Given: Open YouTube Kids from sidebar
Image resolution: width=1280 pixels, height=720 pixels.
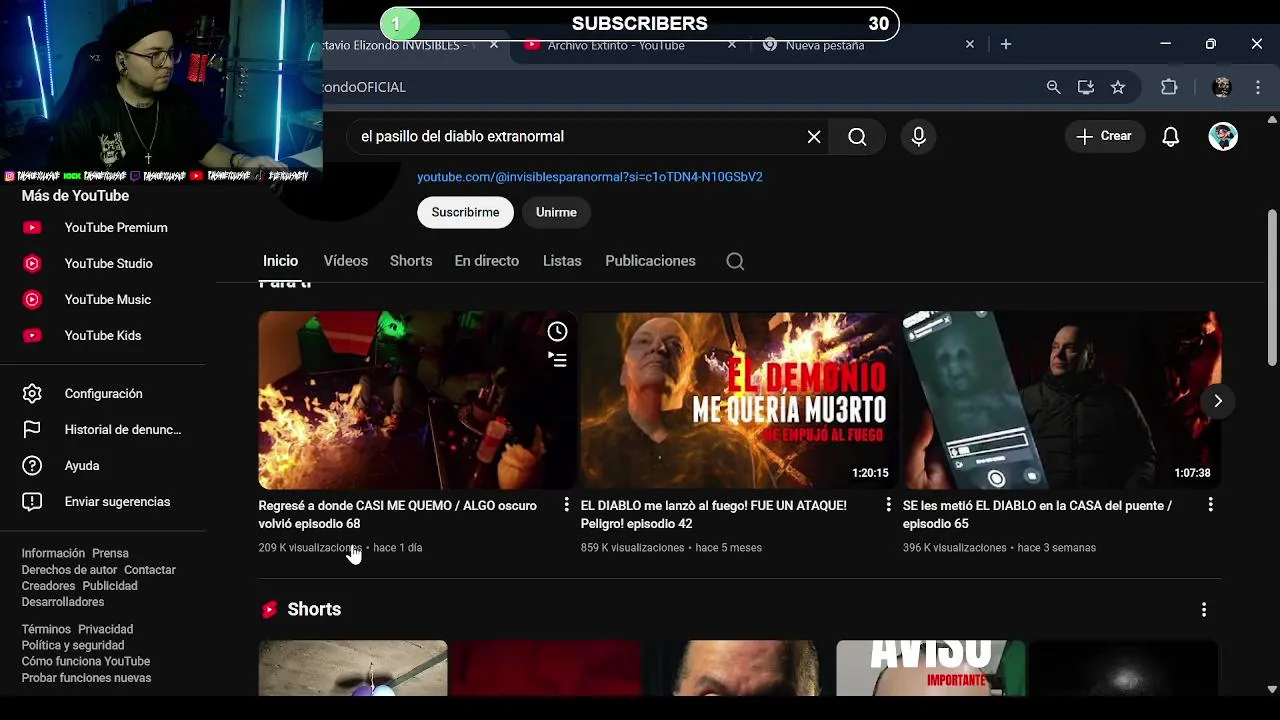Looking at the screenshot, I should click(x=103, y=336).
